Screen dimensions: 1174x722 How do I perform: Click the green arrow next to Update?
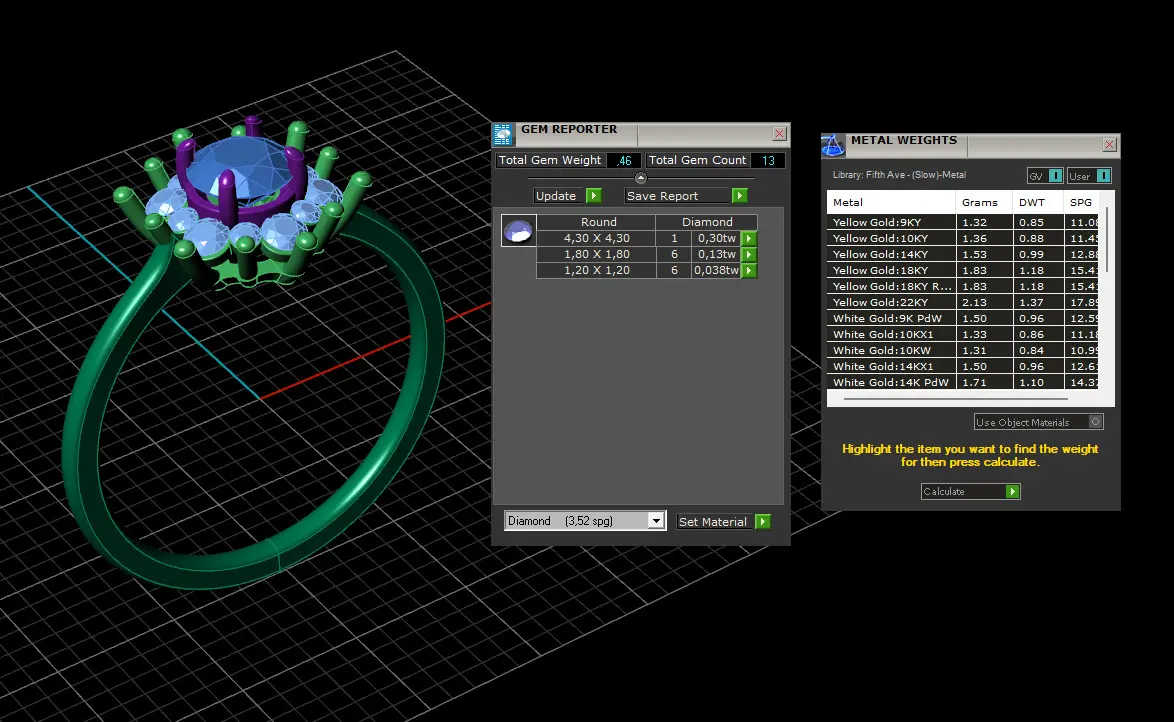(x=594, y=195)
